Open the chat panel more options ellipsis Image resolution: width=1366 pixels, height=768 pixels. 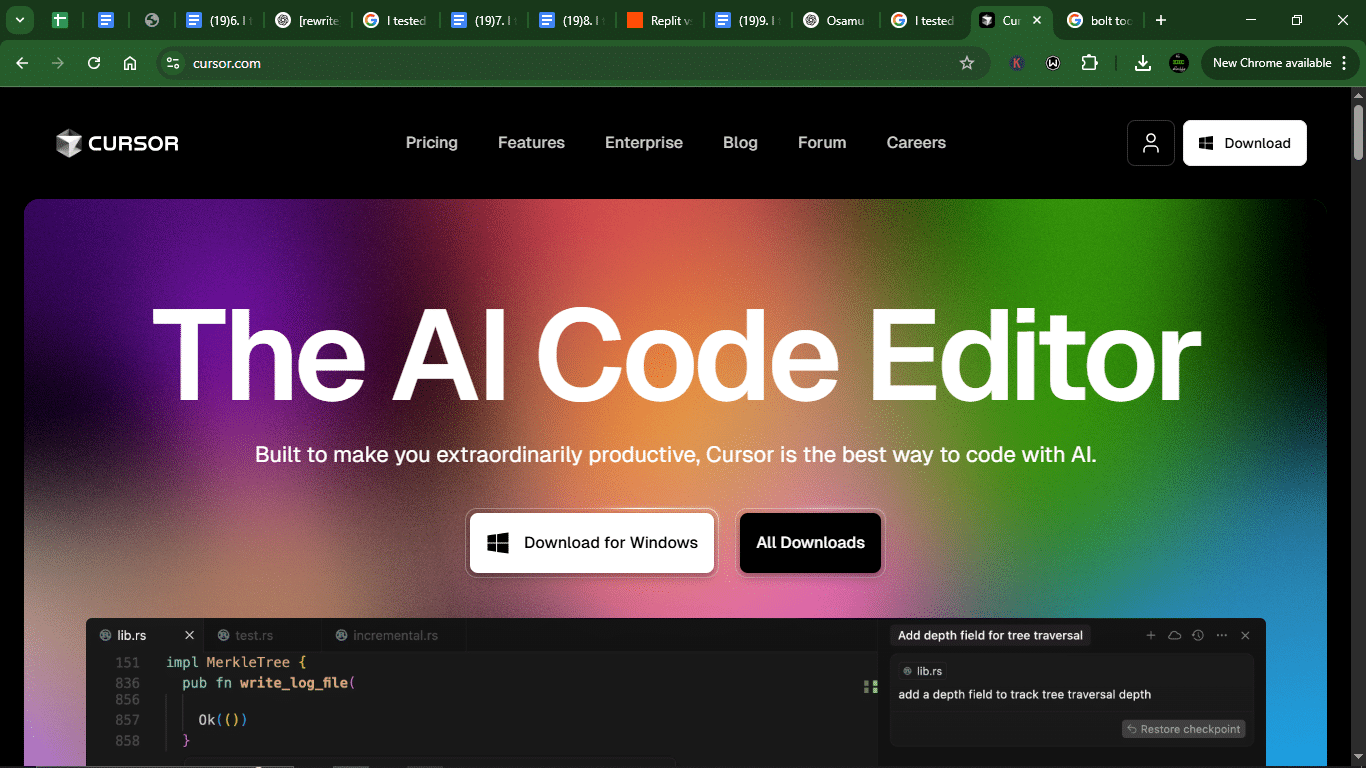(x=1222, y=635)
